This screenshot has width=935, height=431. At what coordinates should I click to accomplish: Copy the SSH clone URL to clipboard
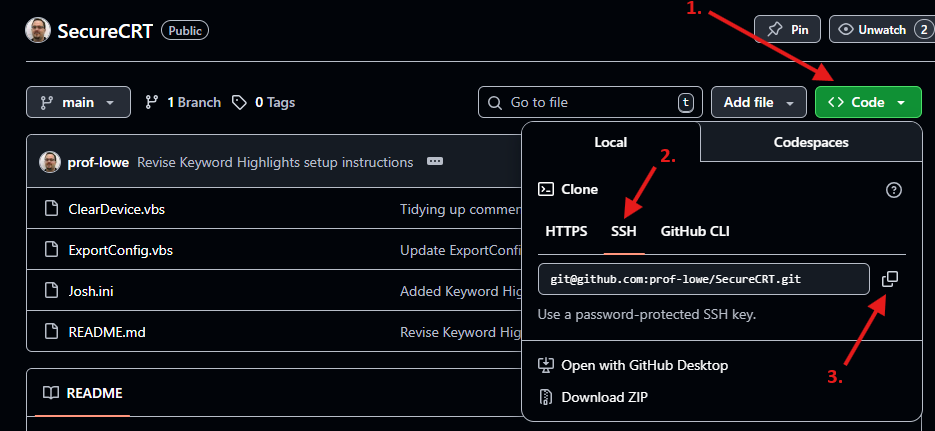tap(890, 279)
